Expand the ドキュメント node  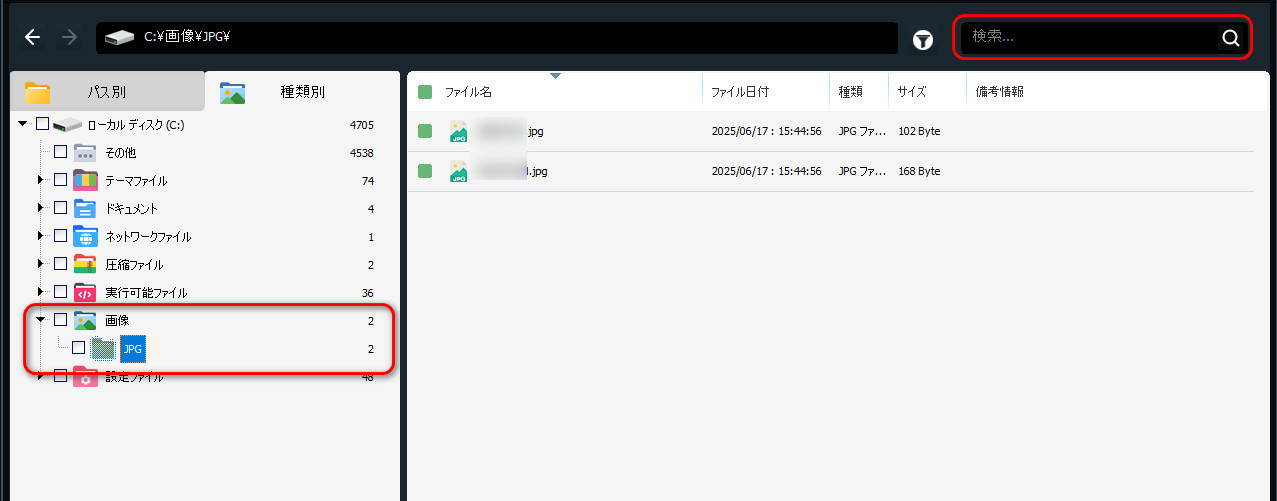coord(41,208)
